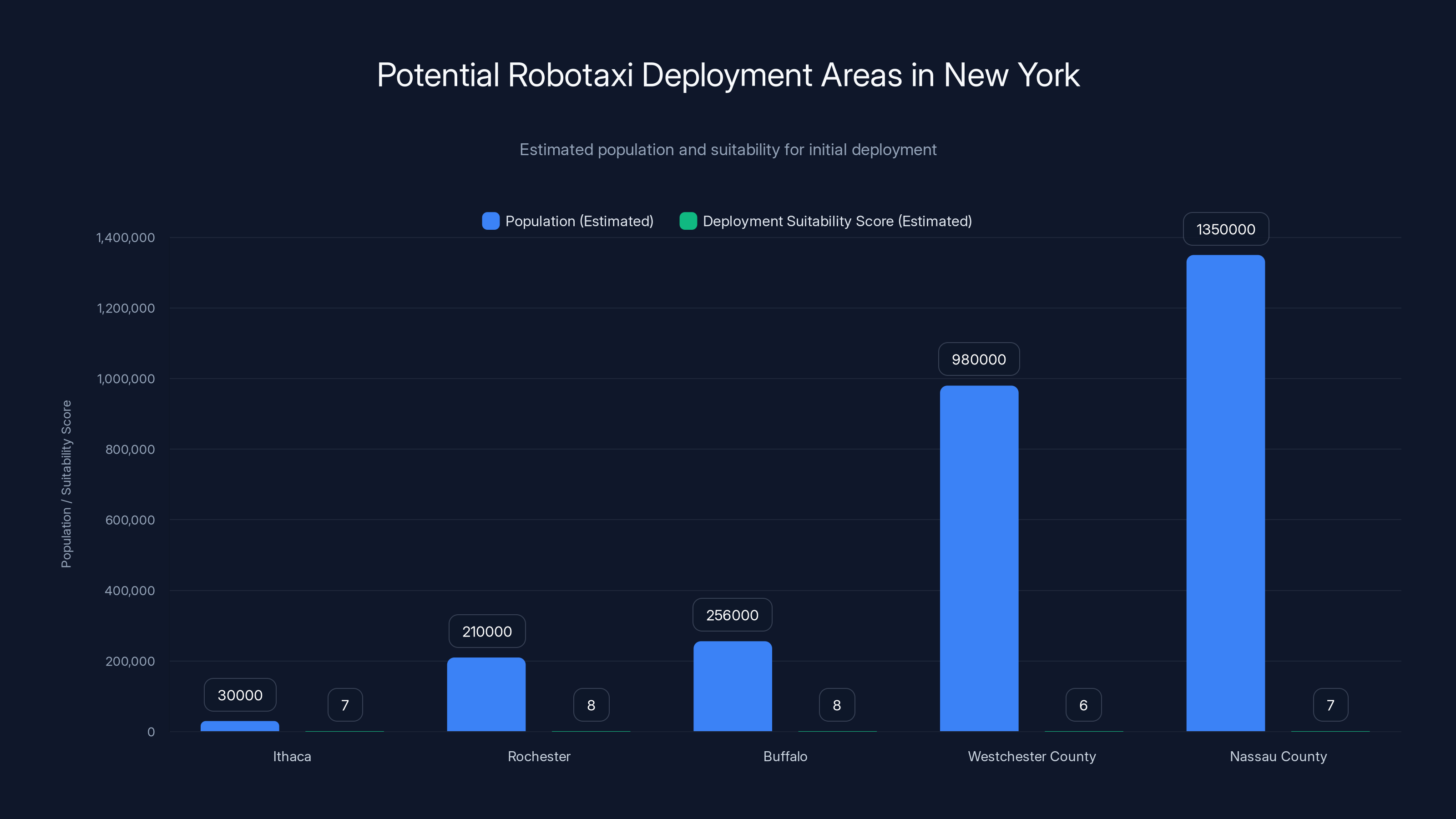Viewport: 1456px width, 819px height.
Task: Click the subtitle about estimated population
Action: coord(728,149)
